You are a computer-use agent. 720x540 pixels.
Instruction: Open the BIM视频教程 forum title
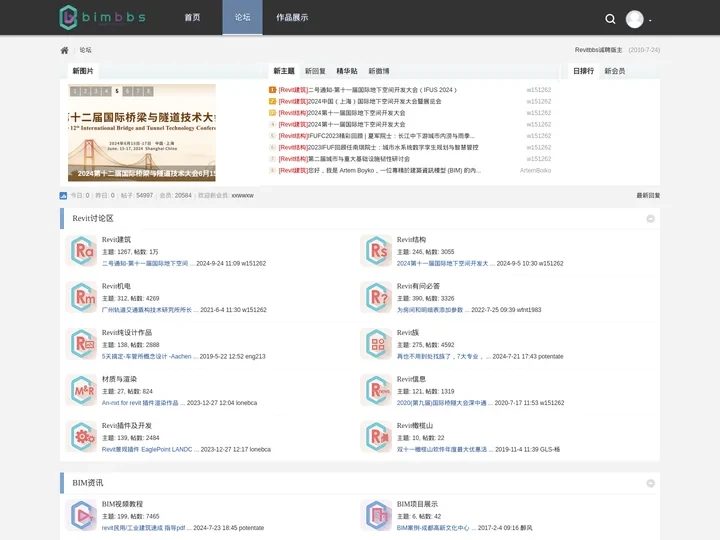pos(122,504)
